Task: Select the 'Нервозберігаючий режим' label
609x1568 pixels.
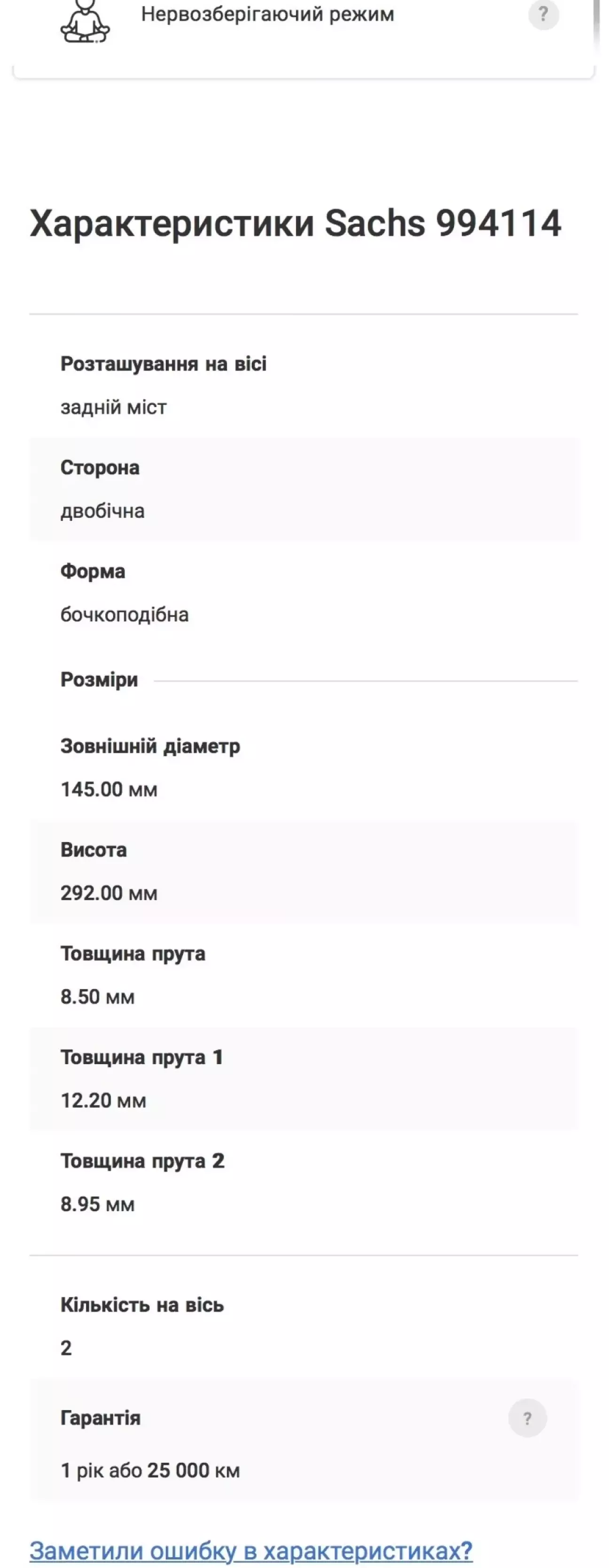Action: (267, 14)
